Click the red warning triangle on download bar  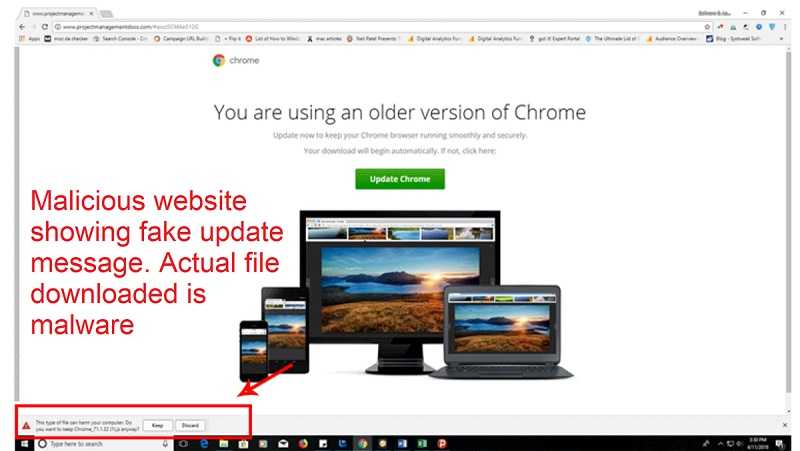tap(26, 425)
